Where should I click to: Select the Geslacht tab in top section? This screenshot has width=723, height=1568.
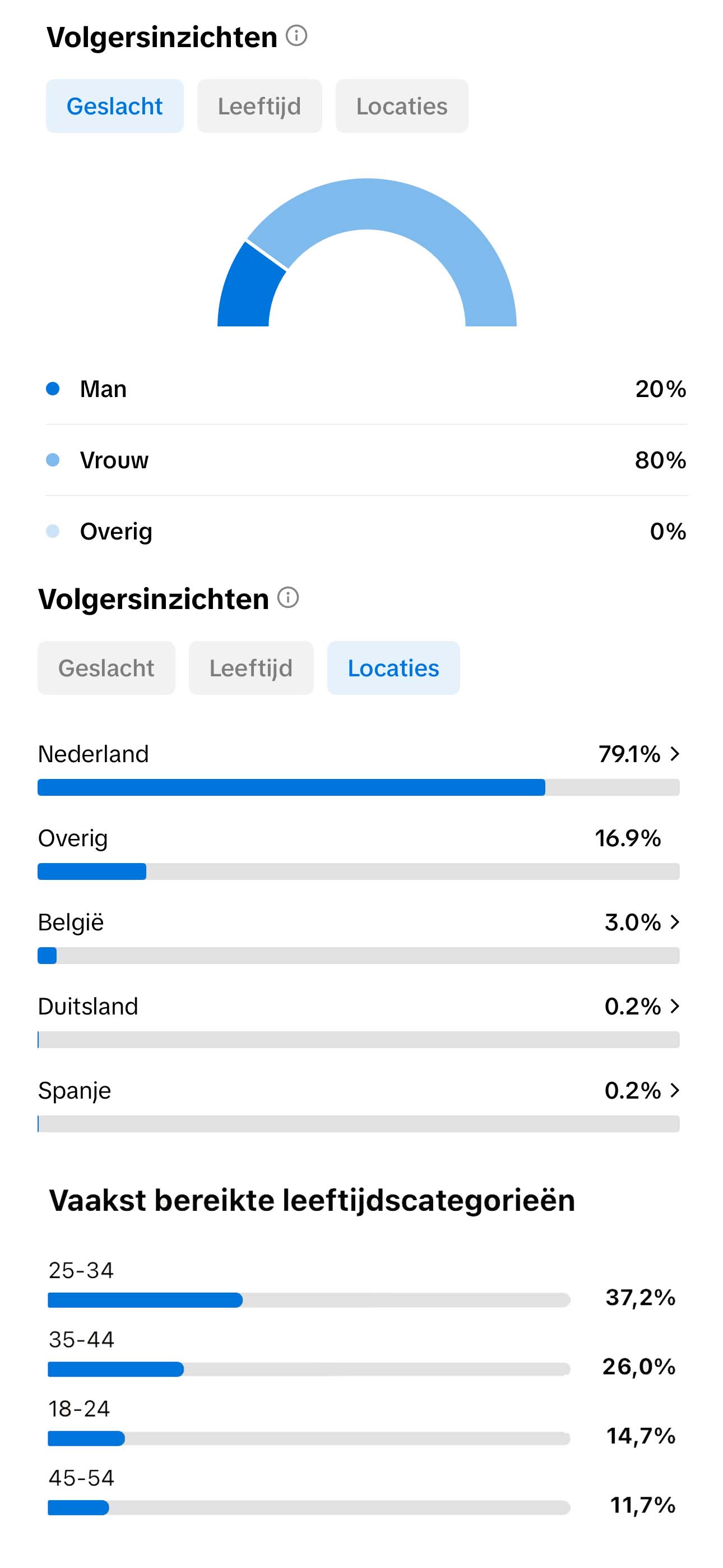(114, 106)
